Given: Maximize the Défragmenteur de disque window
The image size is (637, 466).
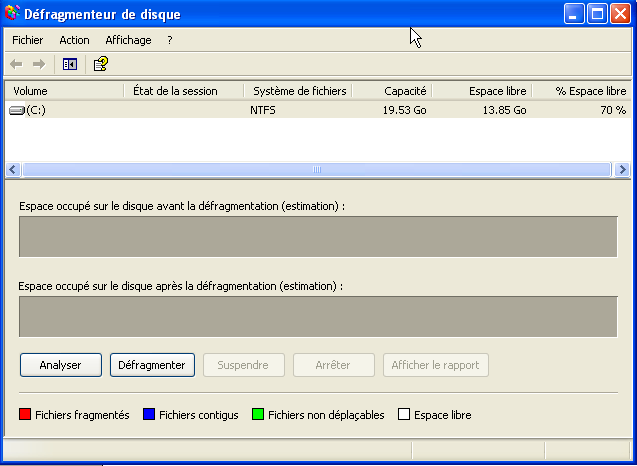Looking at the screenshot, I should point(597,14).
